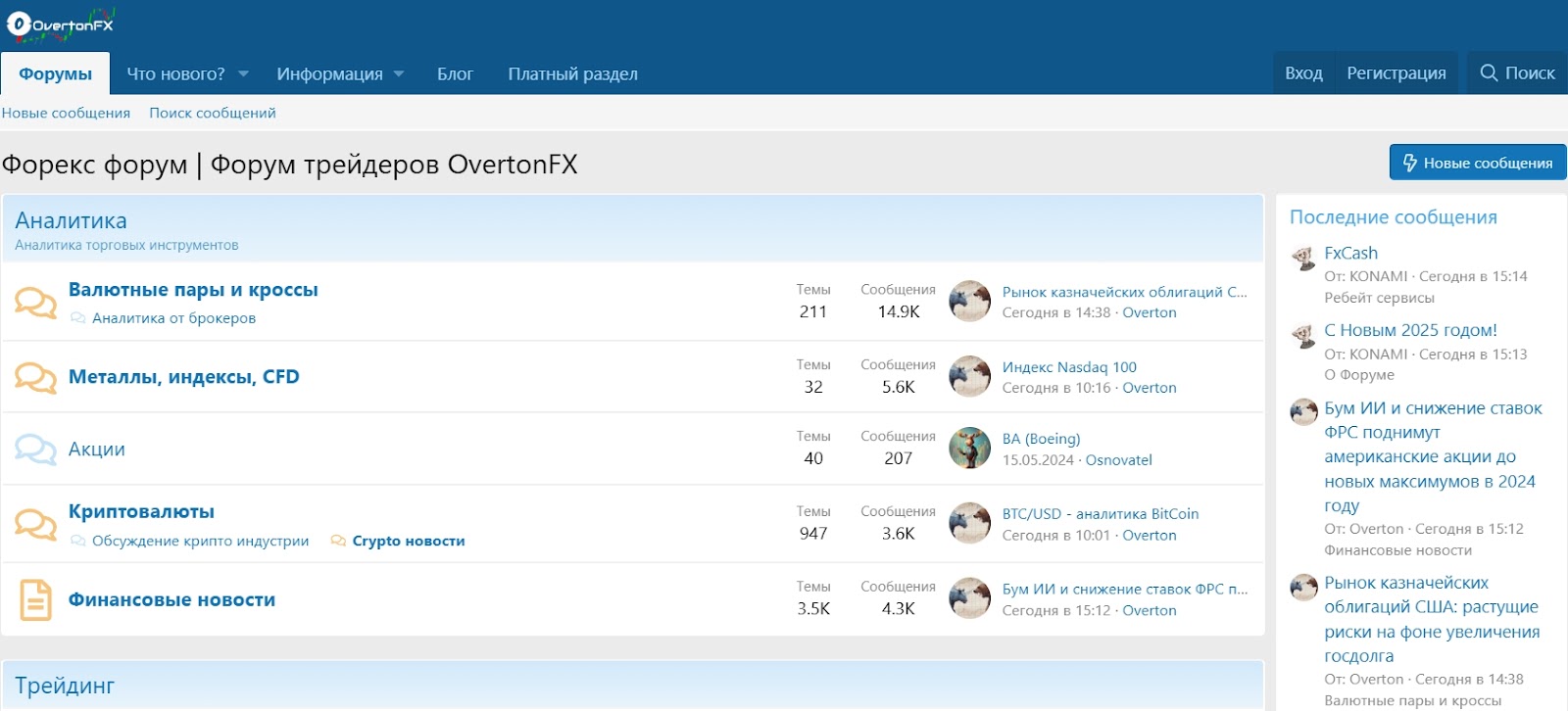Open the Валютные пары и кроссы forum
This screenshot has width=1568, height=711.
point(193,290)
